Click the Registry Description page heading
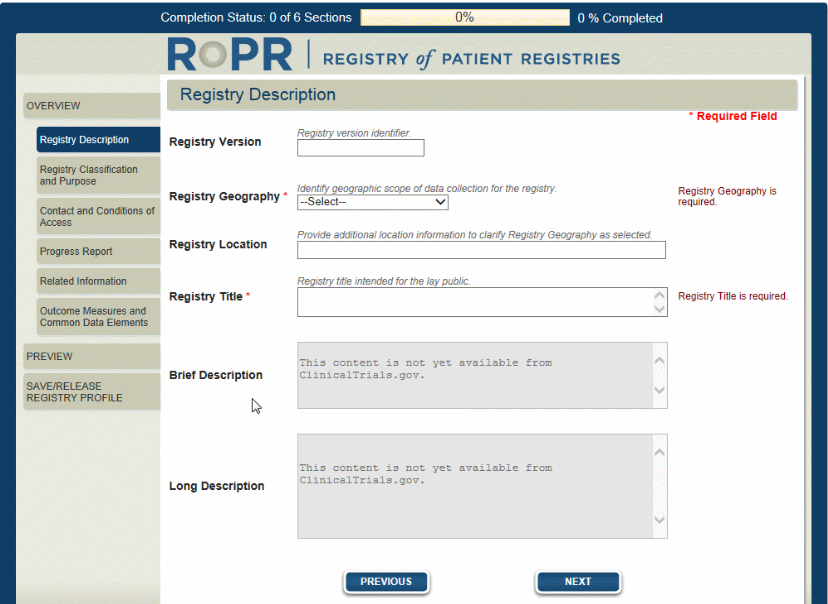This screenshot has width=828, height=604. (x=258, y=95)
